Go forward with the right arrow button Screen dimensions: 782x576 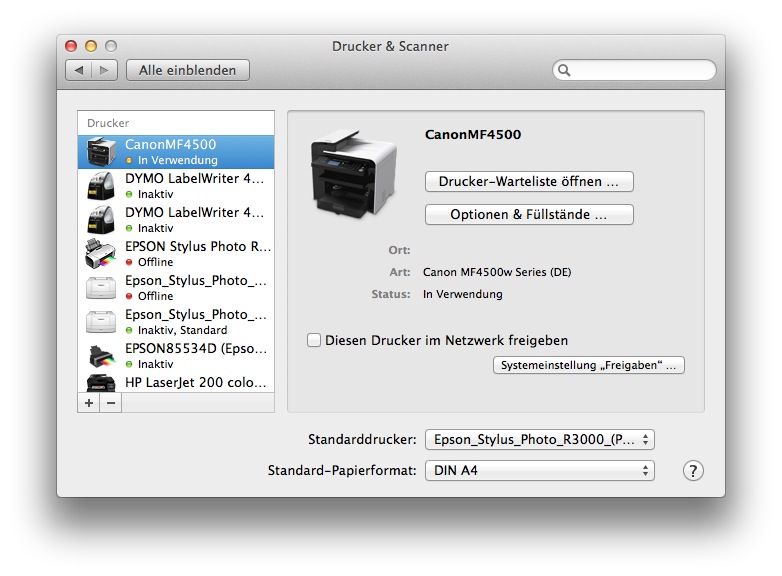pyautogui.click(x=105, y=71)
